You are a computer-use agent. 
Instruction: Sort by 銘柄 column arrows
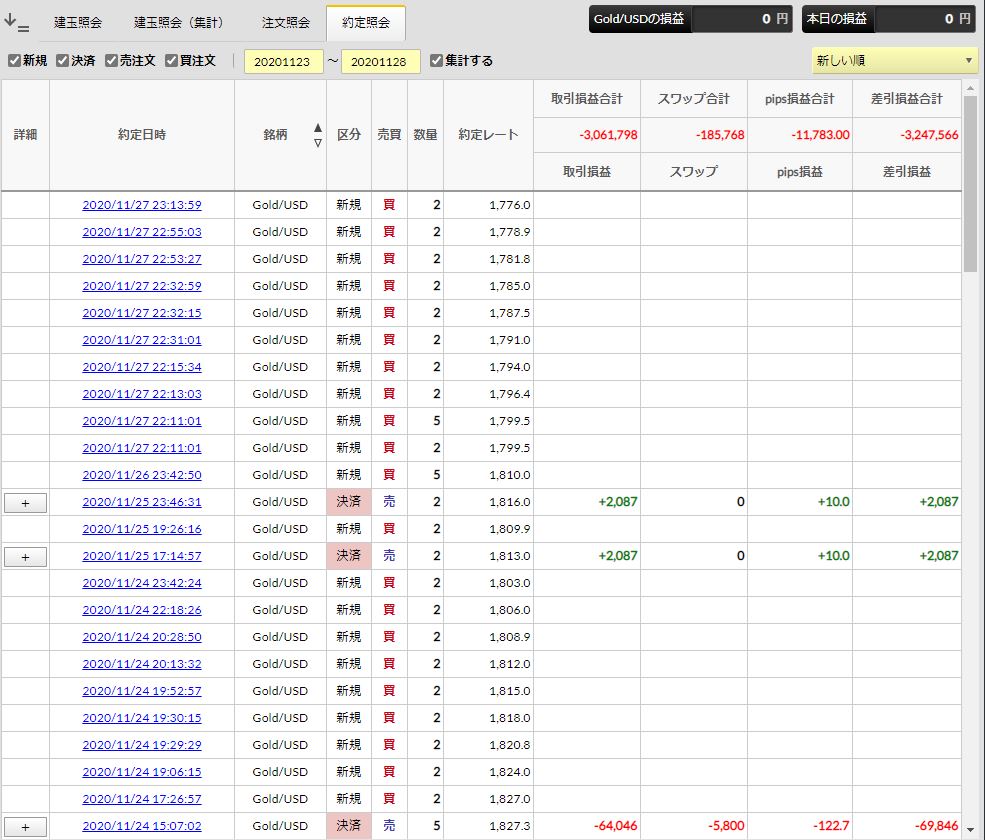(318, 135)
